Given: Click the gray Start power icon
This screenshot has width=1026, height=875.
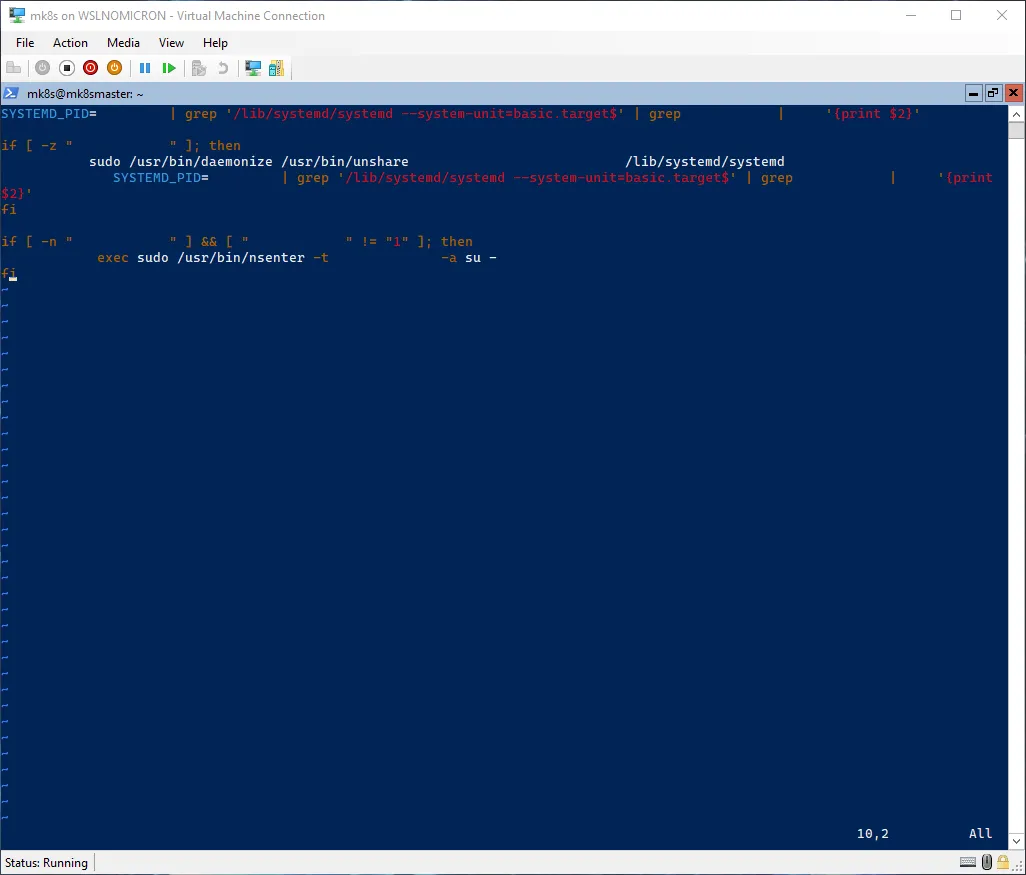Looking at the screenshot, I should click(42, 68).
